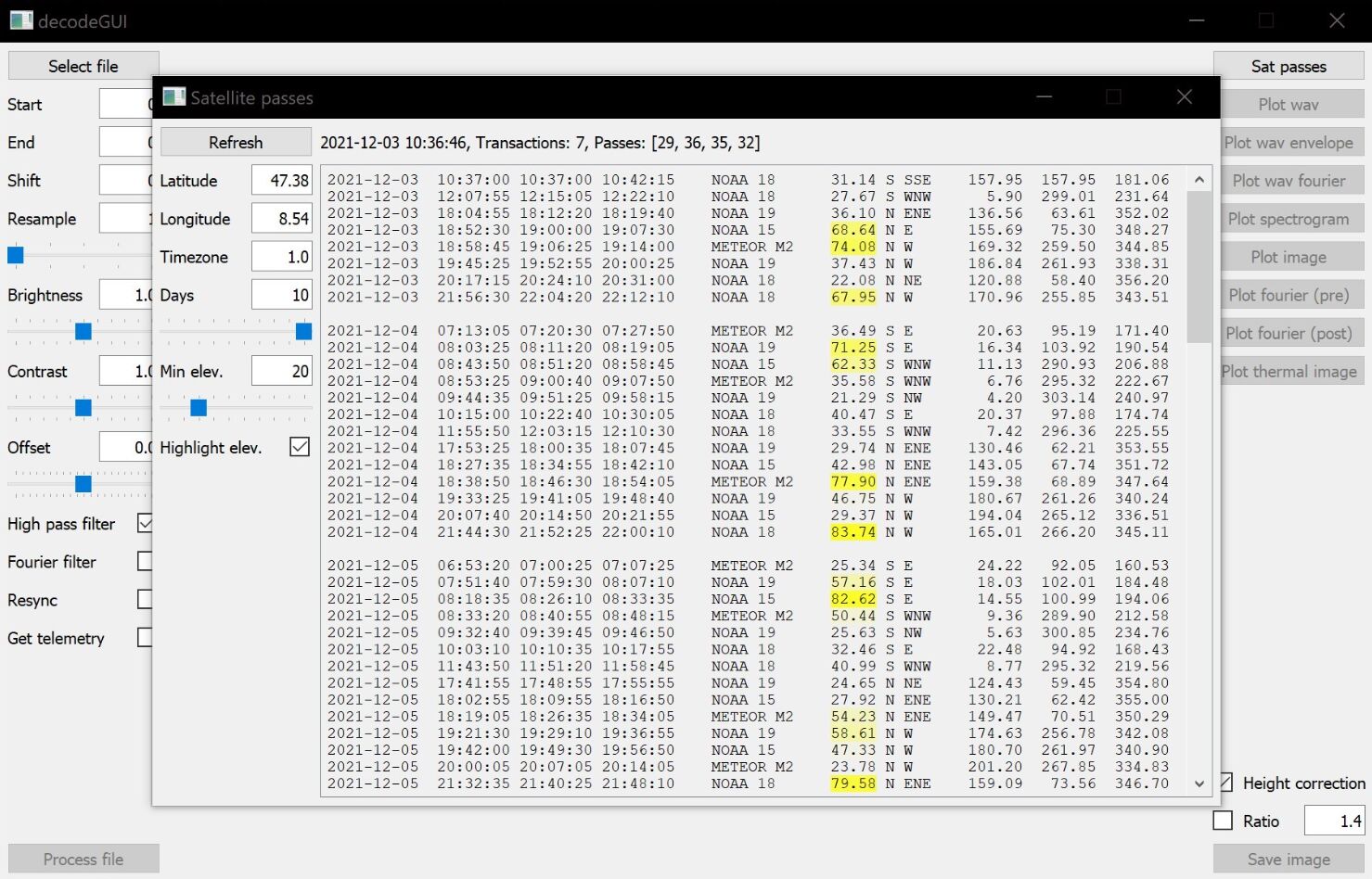The height and width of the screenshot is (879, 1372).
Task: Enable the Fourier filter checkbox
Action: pyautogui.click(x=145, y=561)
